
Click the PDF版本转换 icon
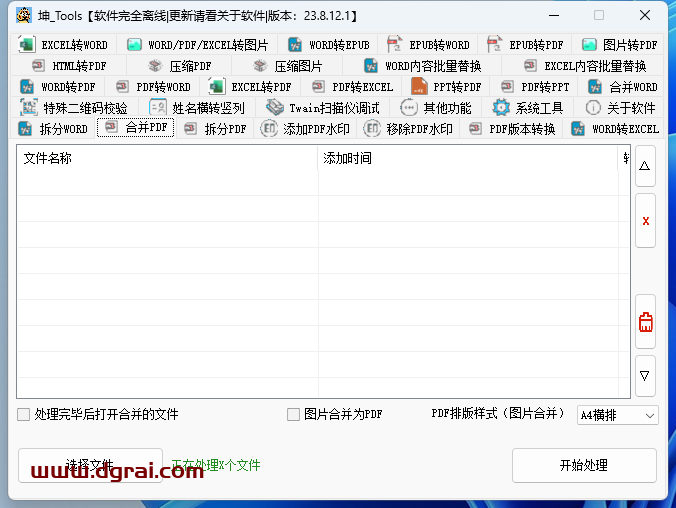[x=475, y=129]
